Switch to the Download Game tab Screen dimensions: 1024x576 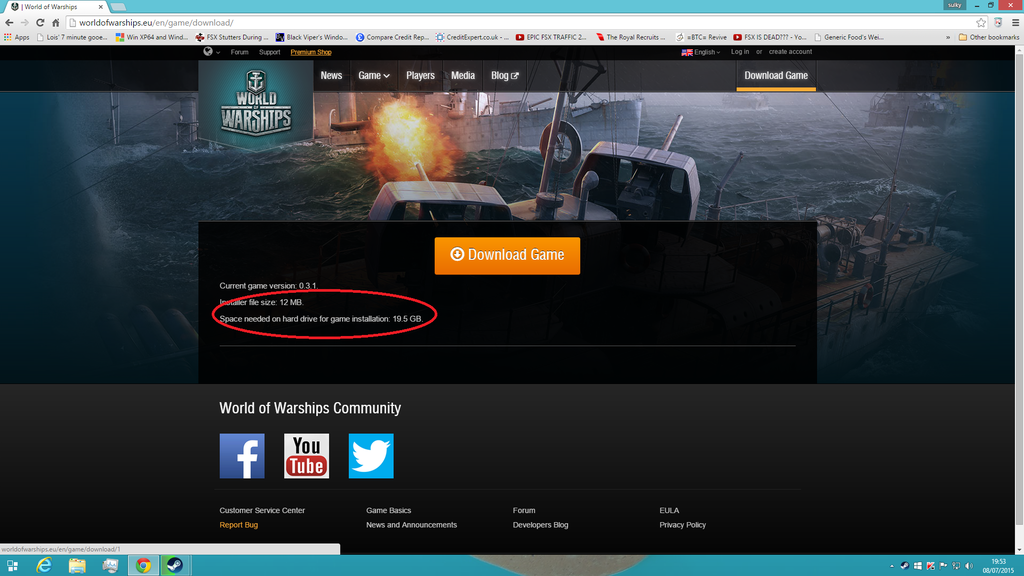[776, 76]
